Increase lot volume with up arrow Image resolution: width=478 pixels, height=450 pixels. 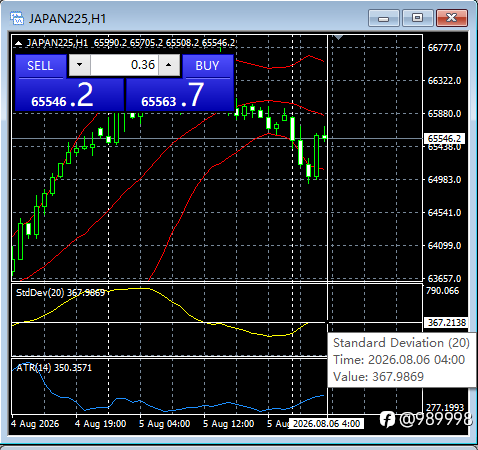click(x=169, y=65)
